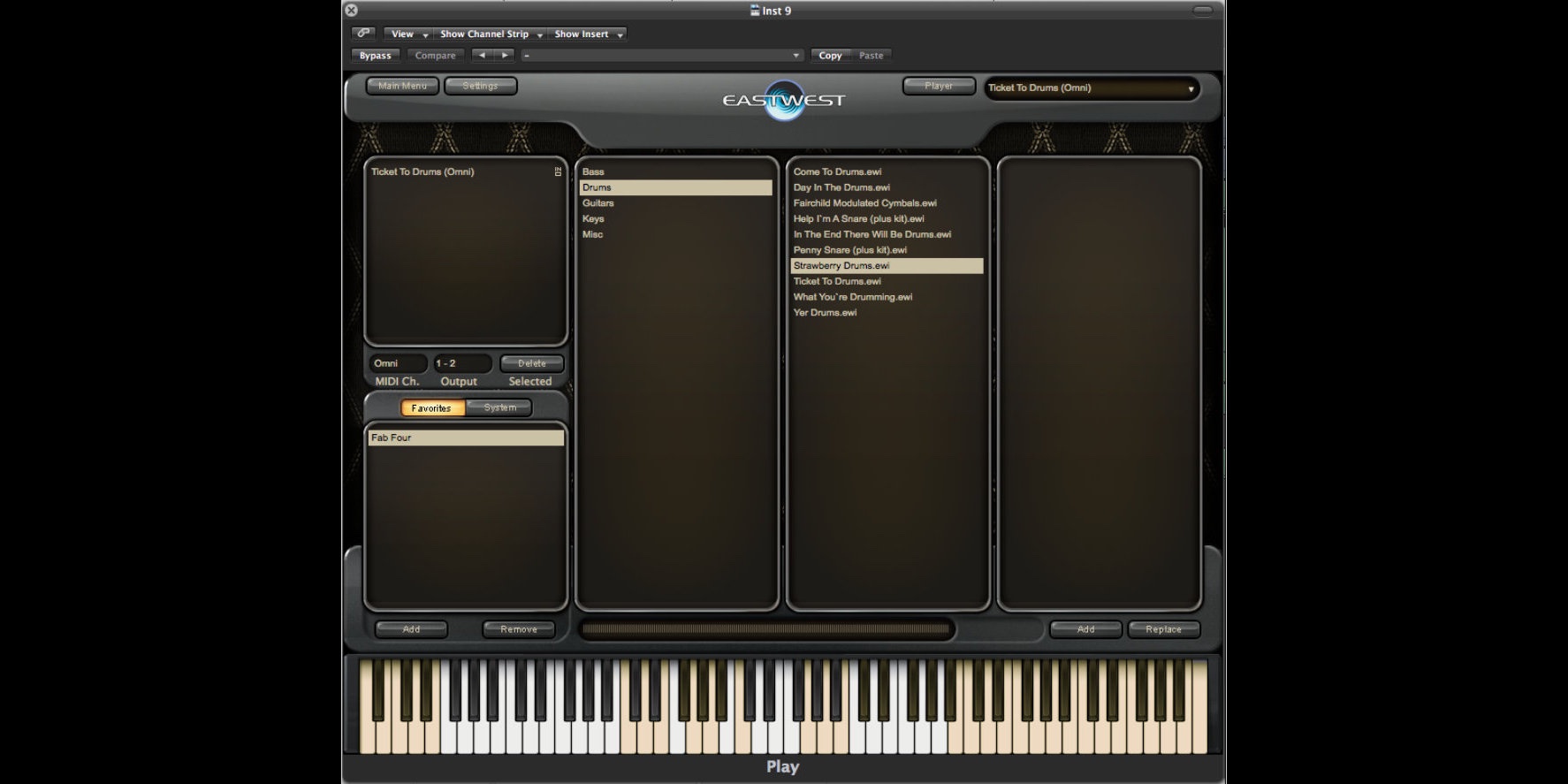Open the Show Insert dropdown
The width and height of the screenshot is (1568, 784).
[x=587, y=34]
